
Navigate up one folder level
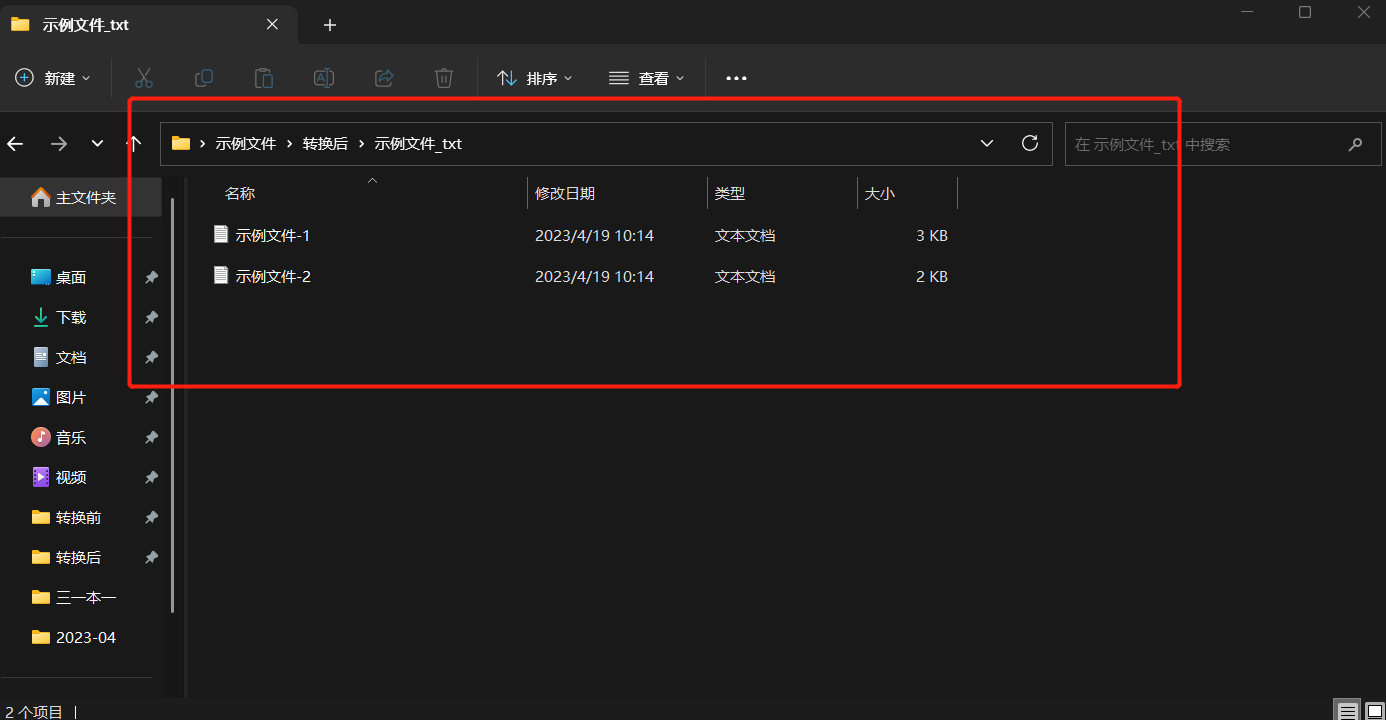pyautogui.click(x=133, y=143)
